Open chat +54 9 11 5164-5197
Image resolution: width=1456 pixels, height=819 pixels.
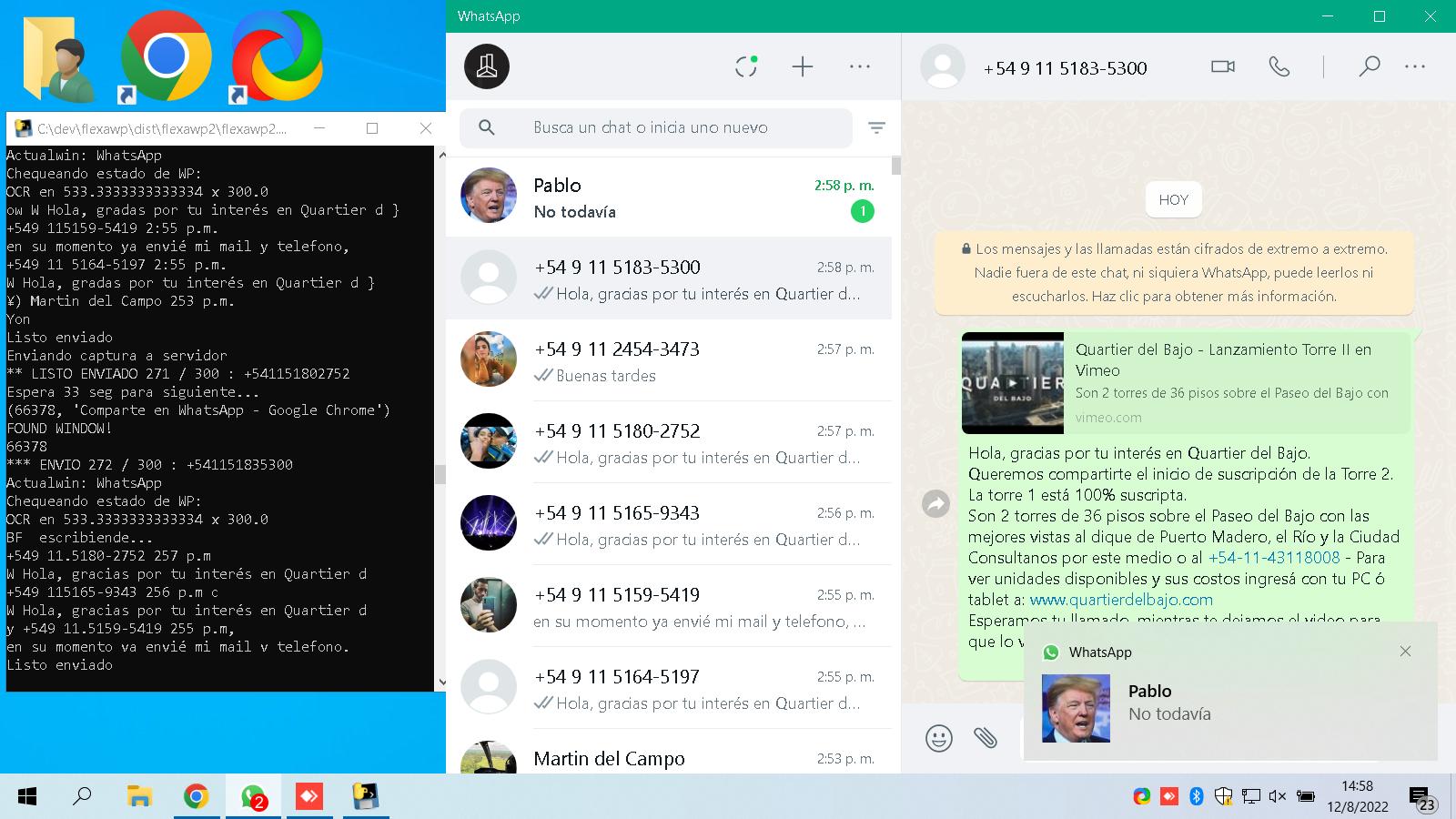[669, 688]
